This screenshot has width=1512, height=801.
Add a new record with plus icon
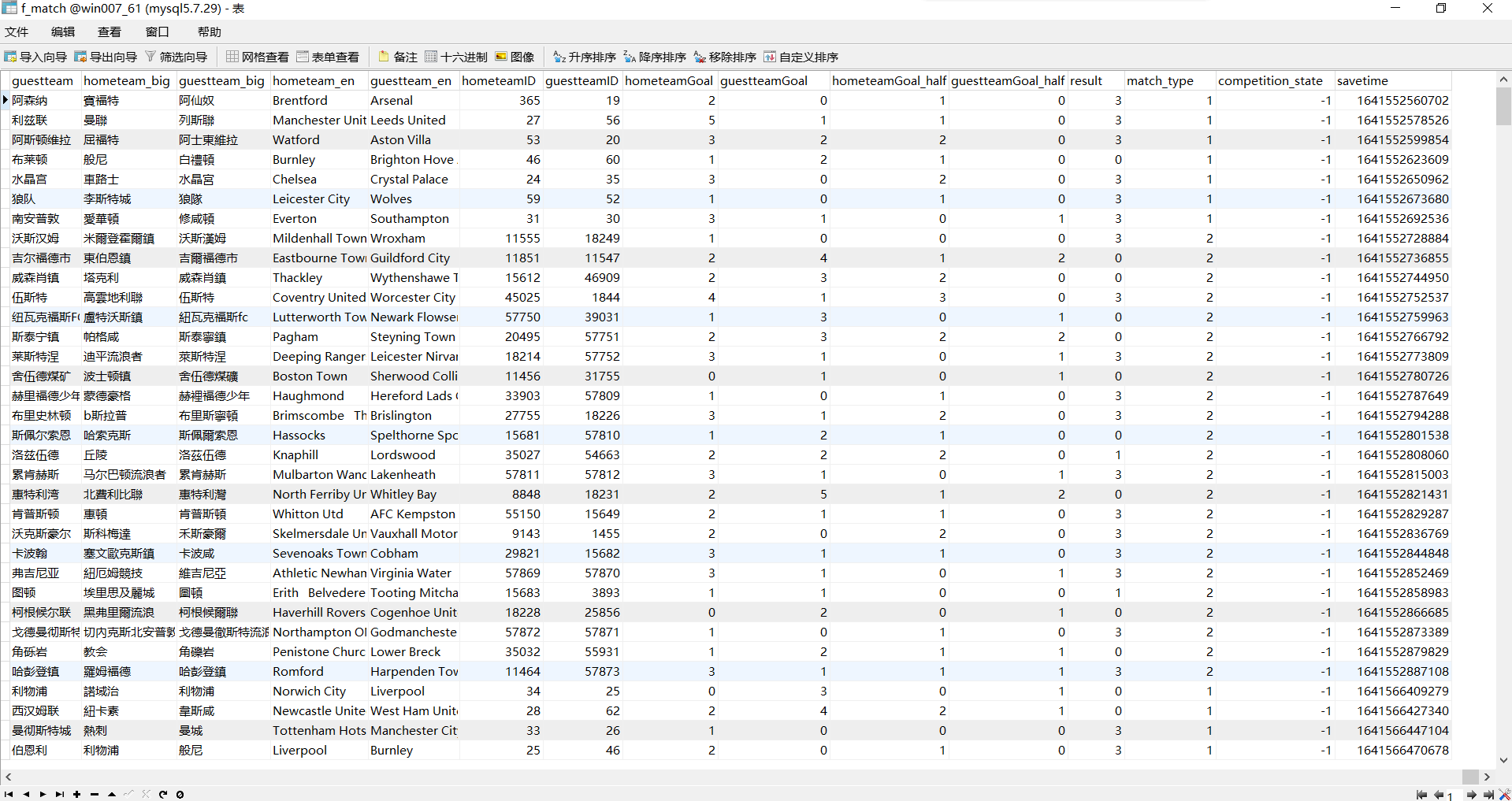76,794
